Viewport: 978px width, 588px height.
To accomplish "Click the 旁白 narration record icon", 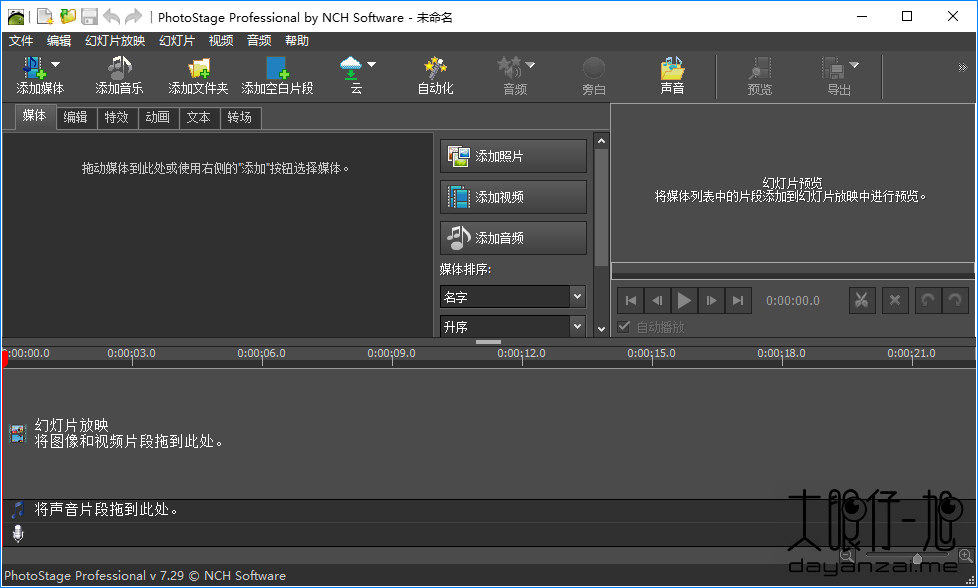I will click(594, 68).
